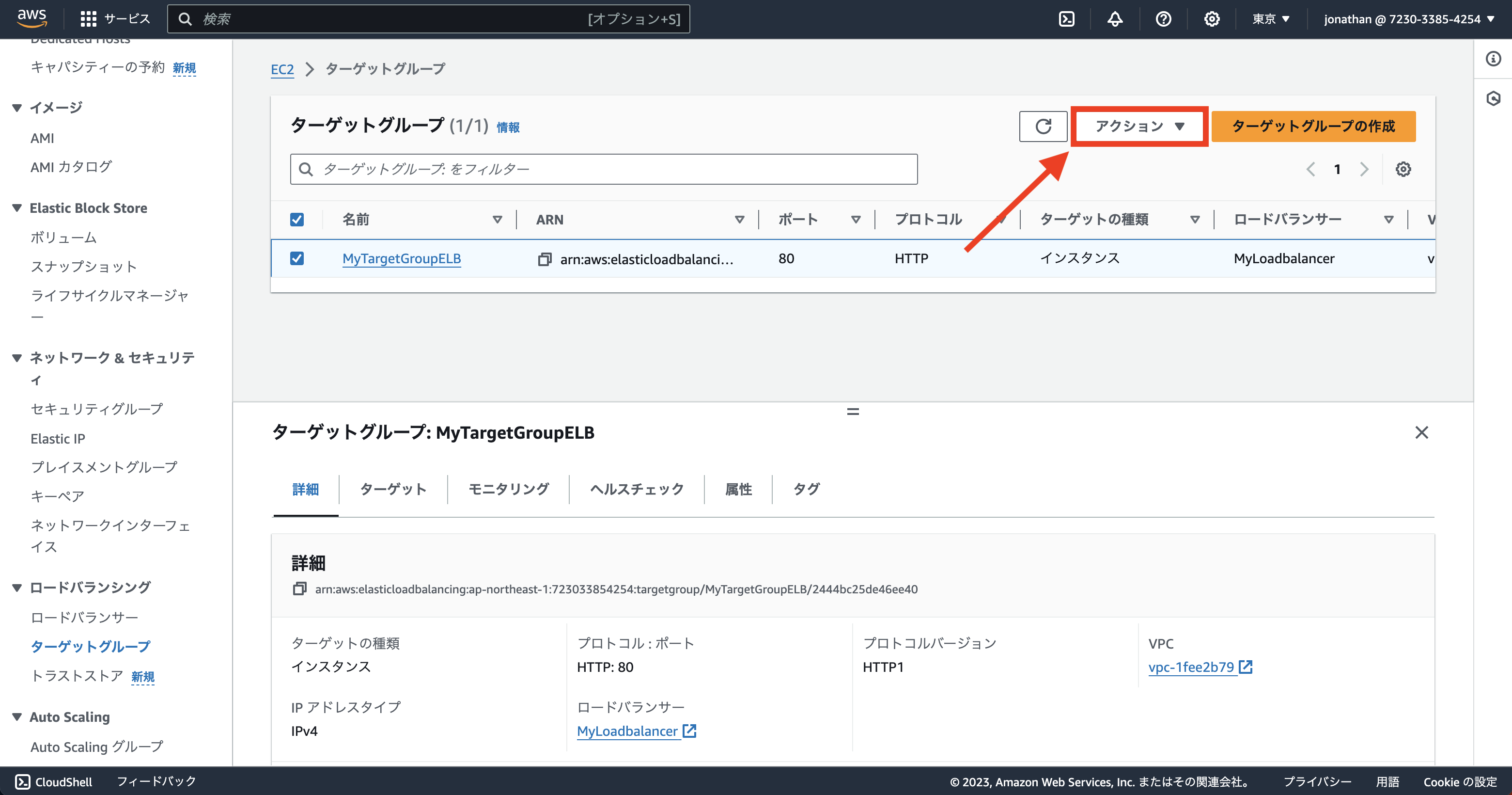Collapse the Elastic Block Store section
This screenshot has width=1512, height=795.
point(16,207)
